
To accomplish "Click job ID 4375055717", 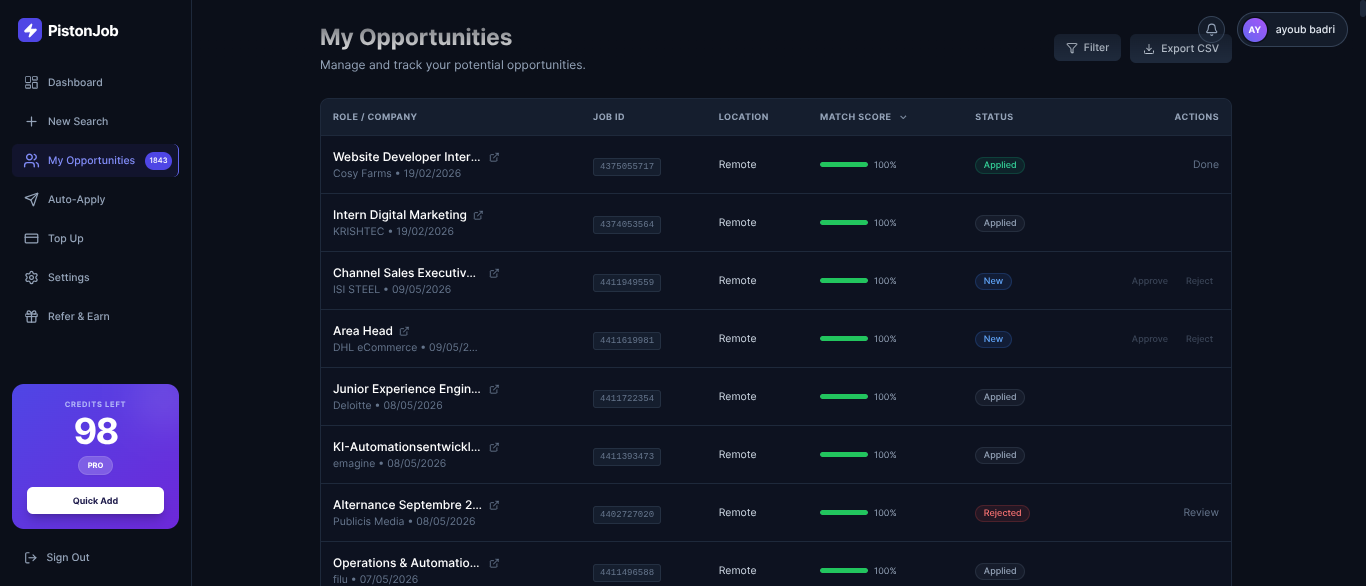I will (x=627, y=166).
